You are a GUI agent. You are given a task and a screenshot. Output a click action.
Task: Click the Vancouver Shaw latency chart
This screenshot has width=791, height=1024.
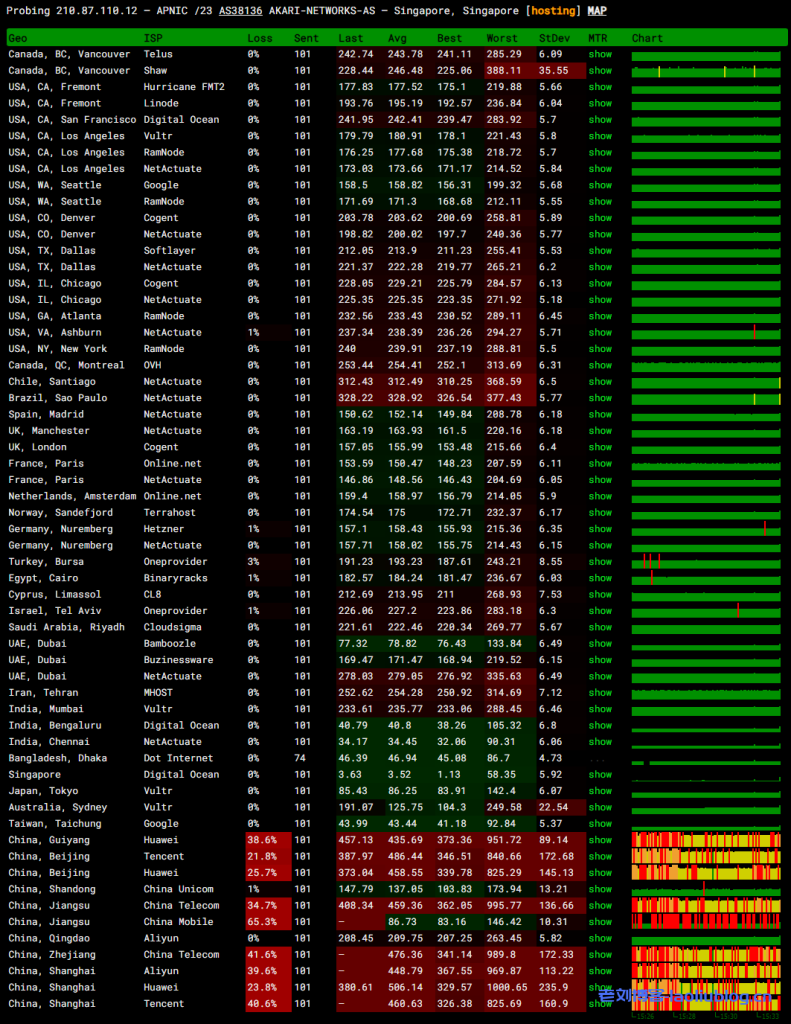click(x=706, y=71)
